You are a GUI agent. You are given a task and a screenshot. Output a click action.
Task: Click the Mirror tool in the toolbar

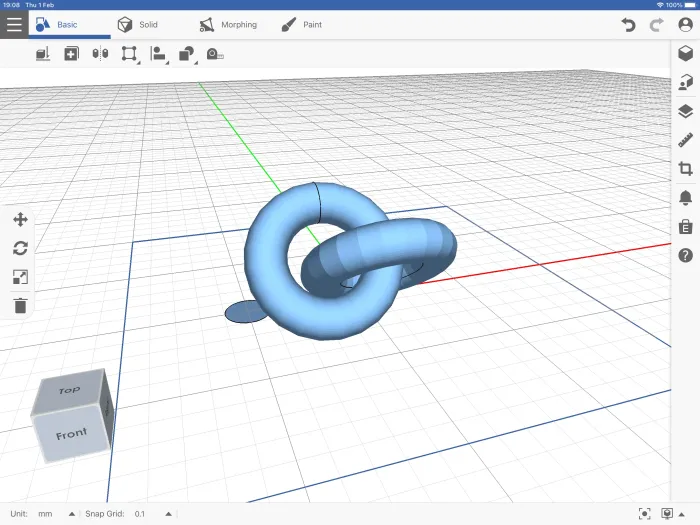99,54
